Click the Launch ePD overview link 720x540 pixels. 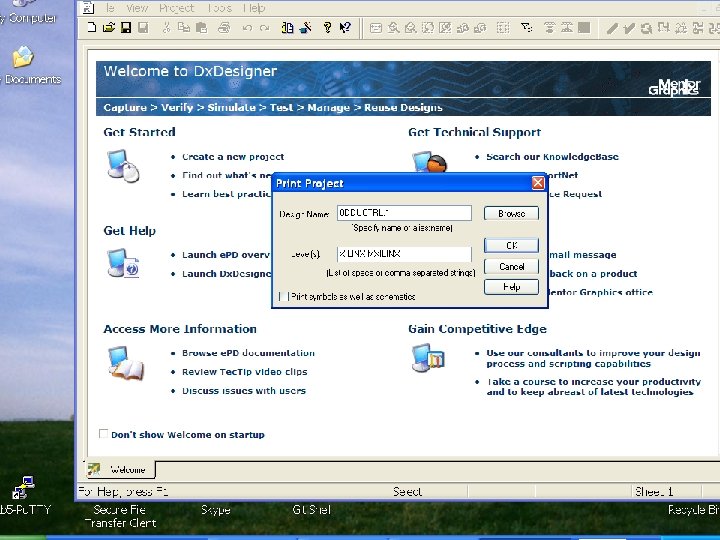click(227, 255)
